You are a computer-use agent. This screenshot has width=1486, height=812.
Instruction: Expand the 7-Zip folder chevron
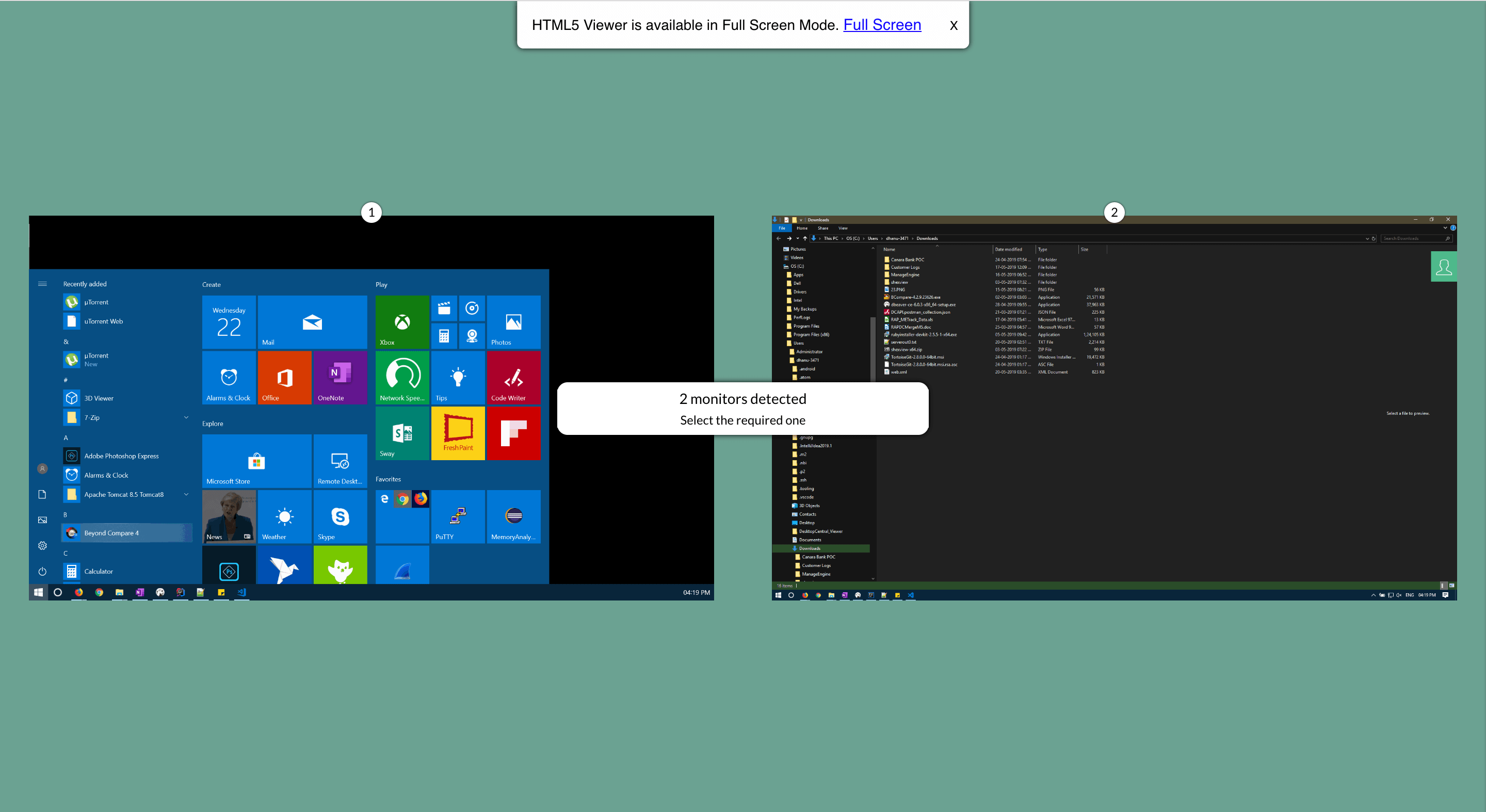[x=186, y=417]
